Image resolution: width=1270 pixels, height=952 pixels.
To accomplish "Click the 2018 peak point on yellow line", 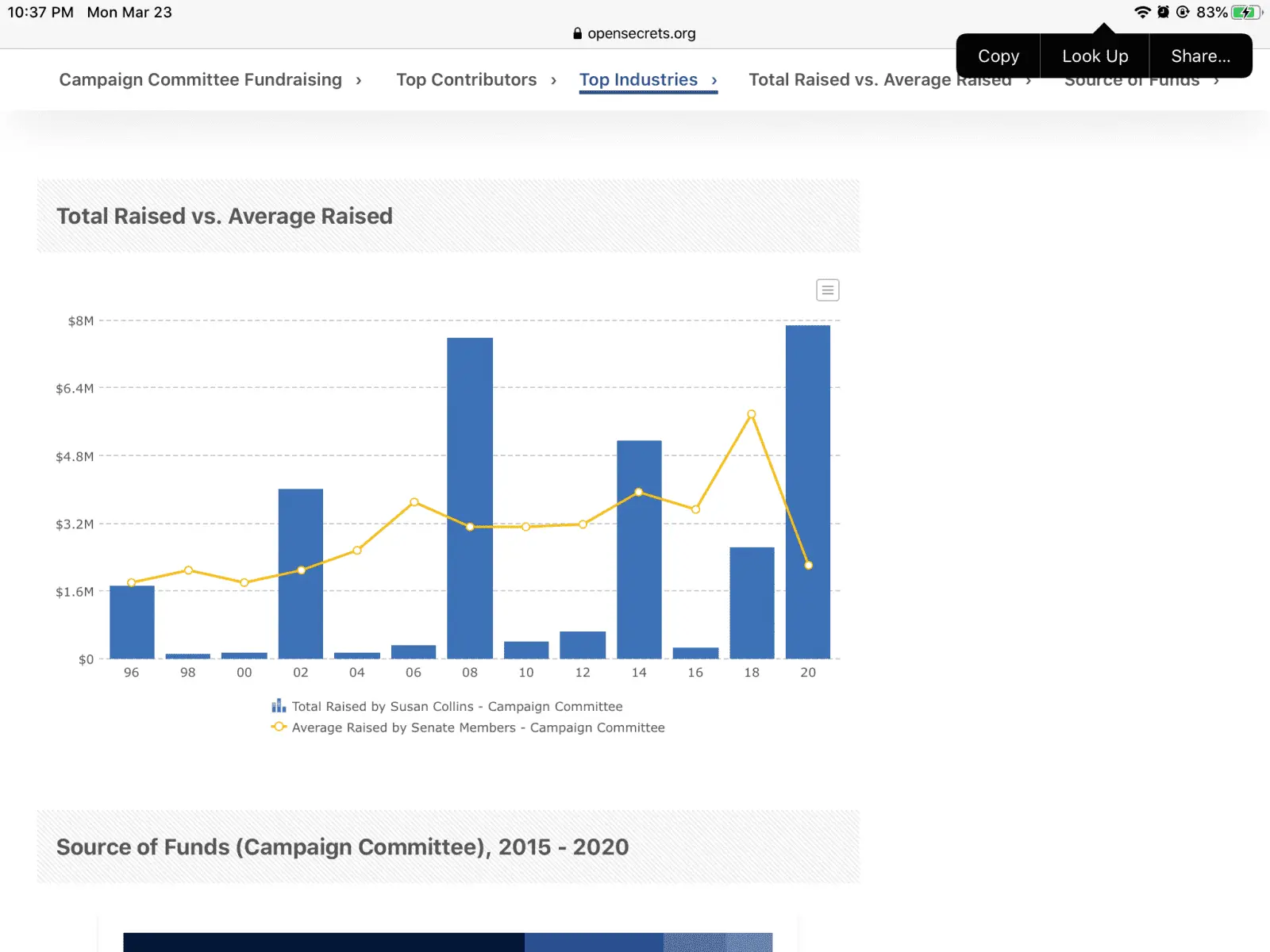I will pyautogui.click(x=751, y=414).
